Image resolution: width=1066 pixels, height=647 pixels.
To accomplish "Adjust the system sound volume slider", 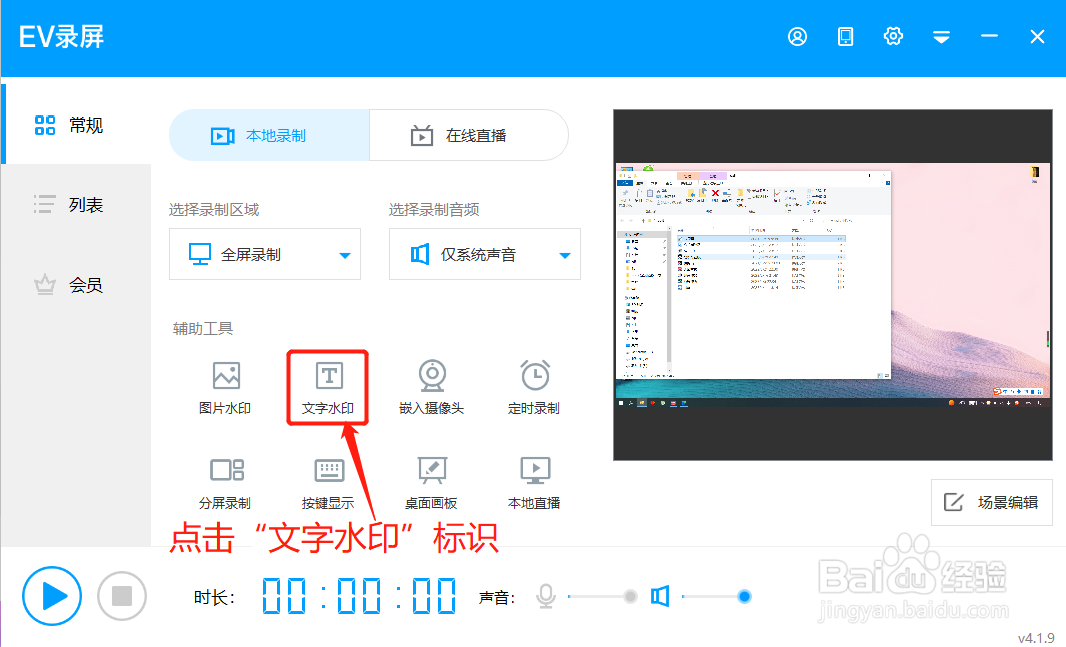I will tap(716, 597).
